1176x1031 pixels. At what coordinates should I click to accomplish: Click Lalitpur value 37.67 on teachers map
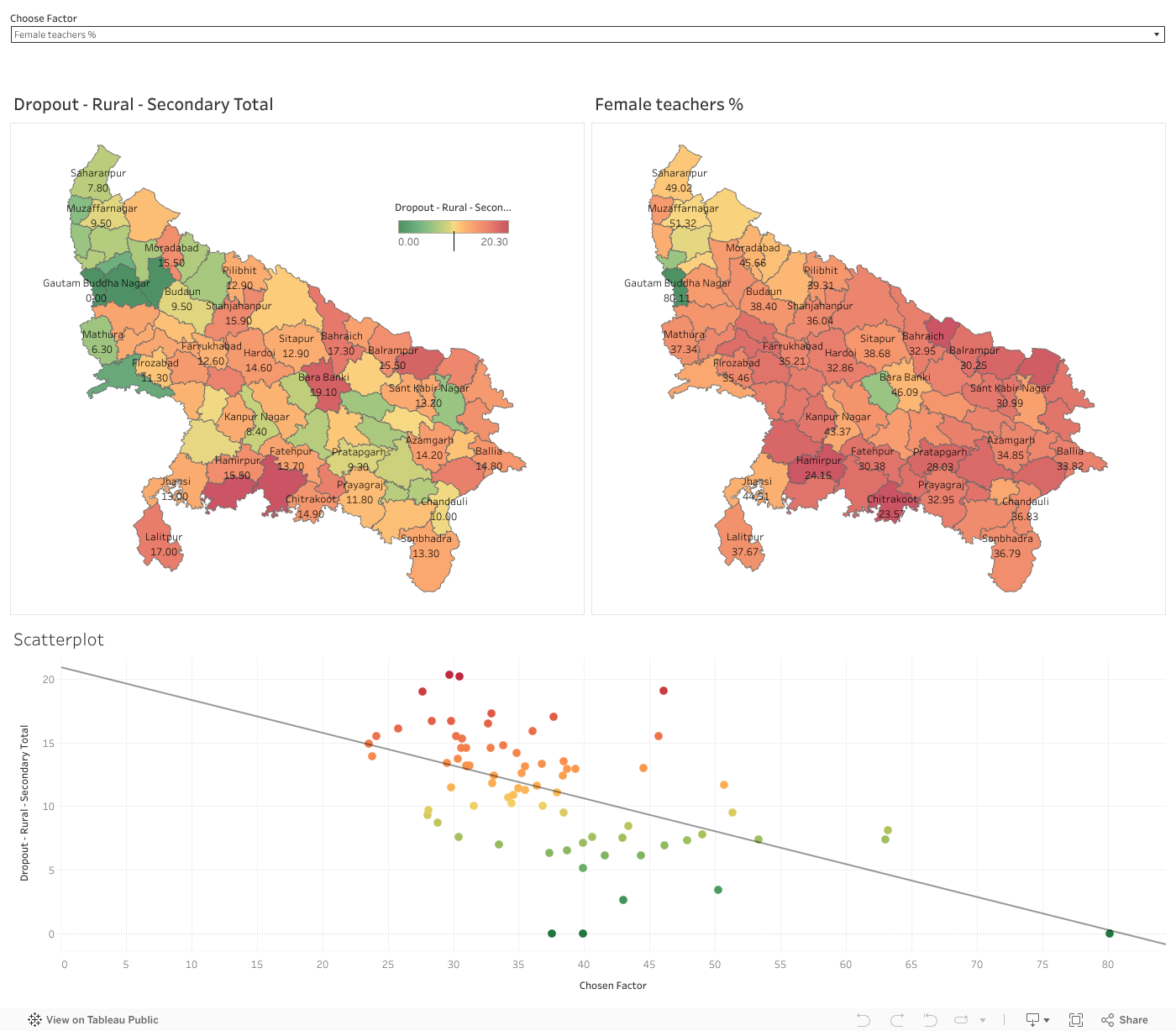coord(745,552)
